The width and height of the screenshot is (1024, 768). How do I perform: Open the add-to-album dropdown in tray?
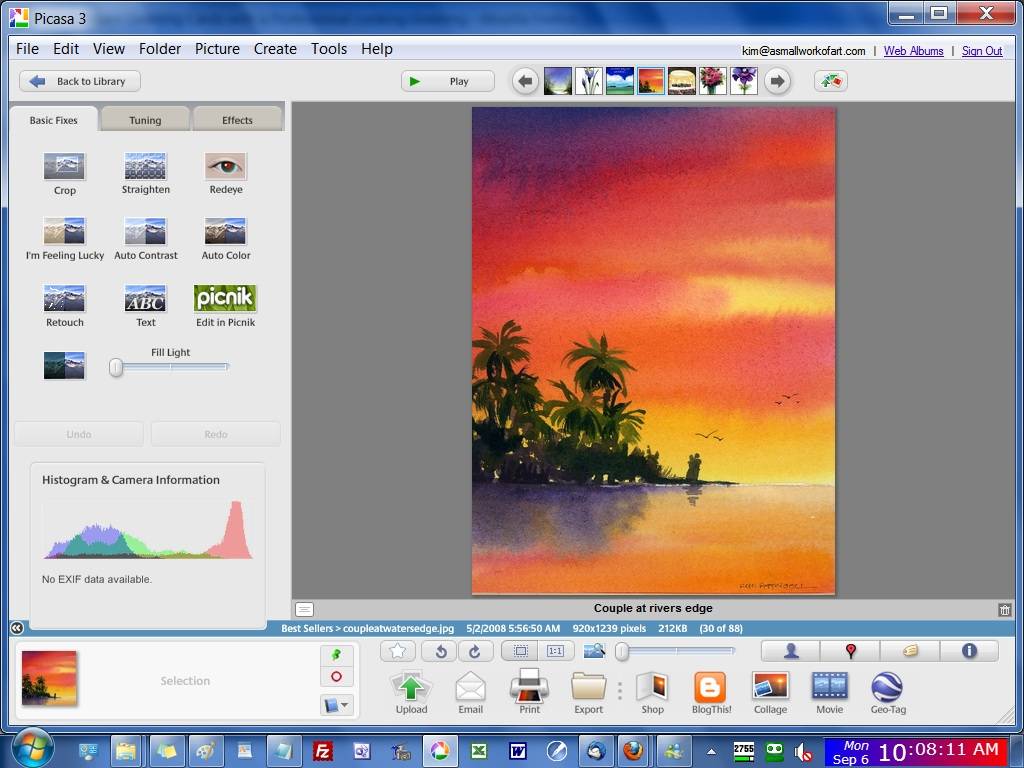tap(336, 705)
